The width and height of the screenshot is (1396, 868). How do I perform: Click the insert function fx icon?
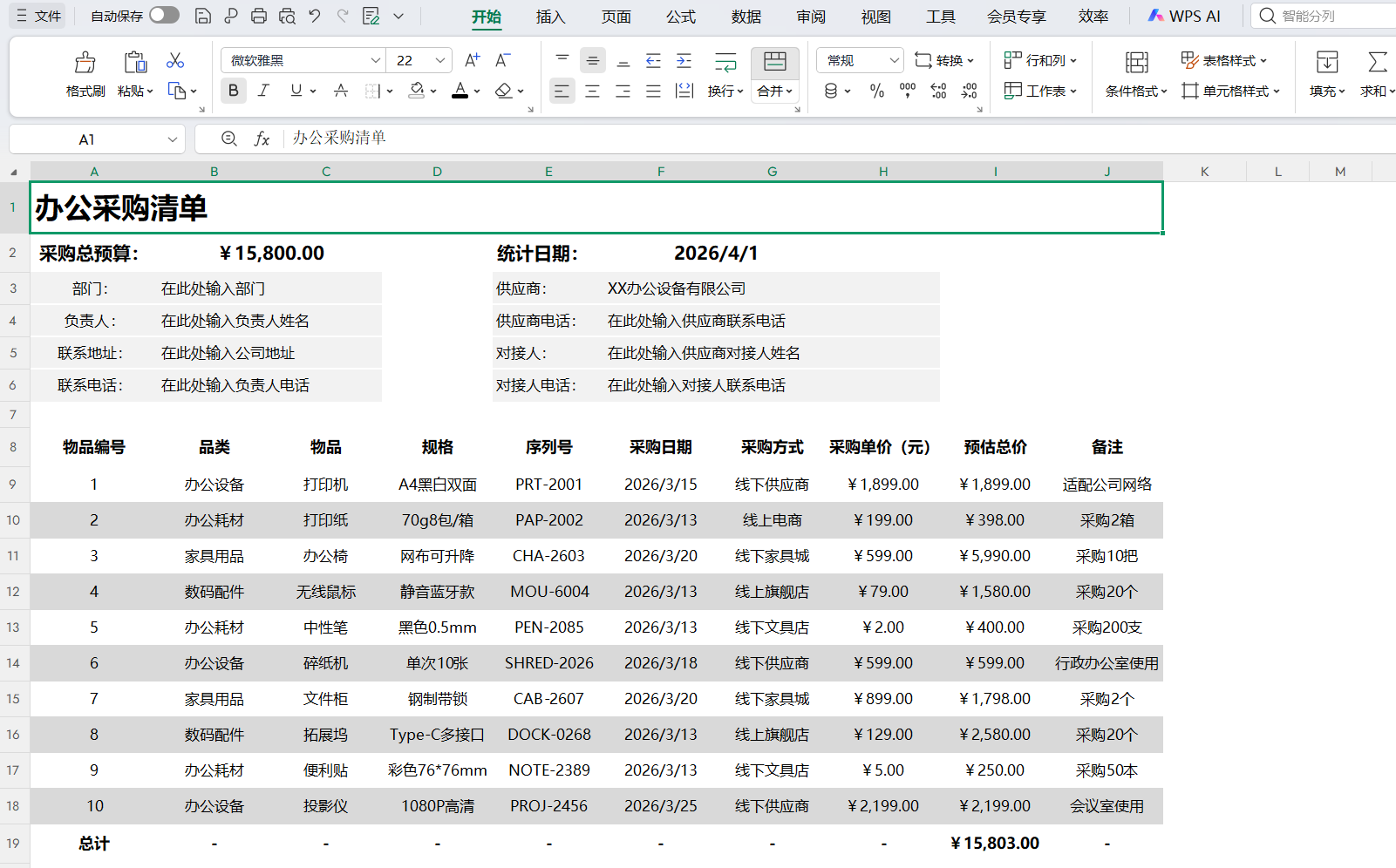[x=262, y=139]
